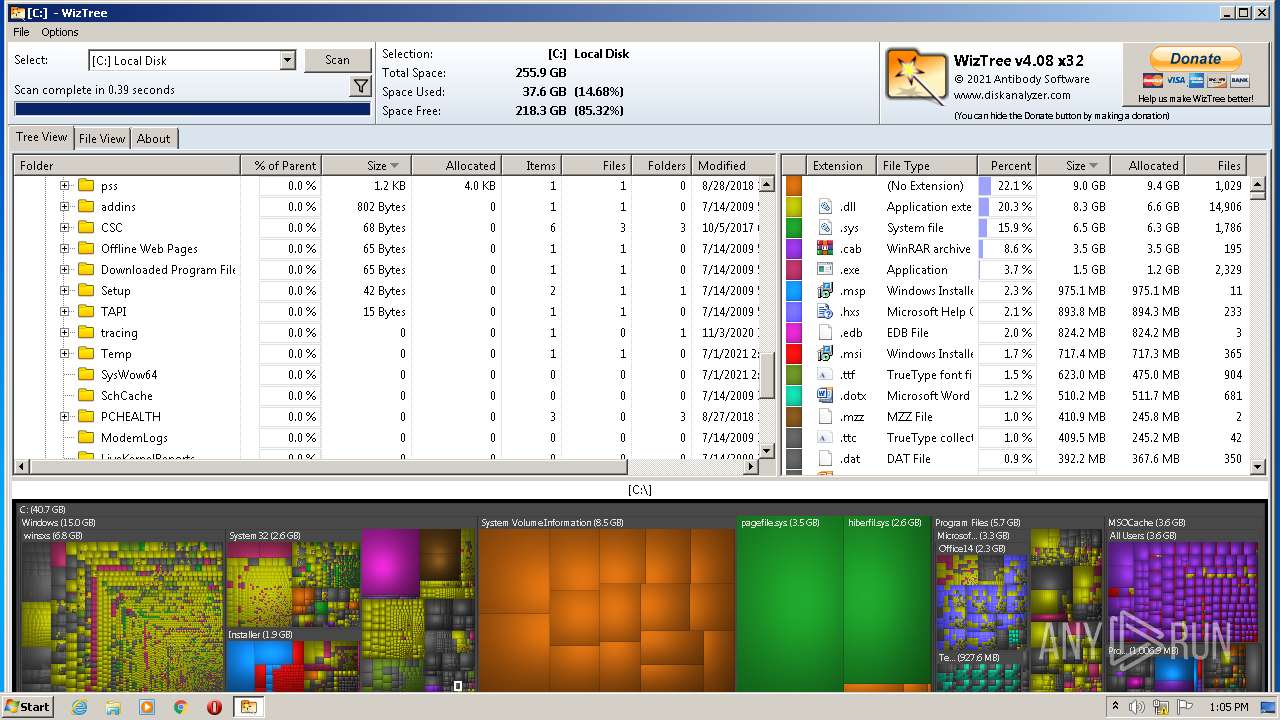Click the .cab WinRAR archive icon

tap(825, 248)
